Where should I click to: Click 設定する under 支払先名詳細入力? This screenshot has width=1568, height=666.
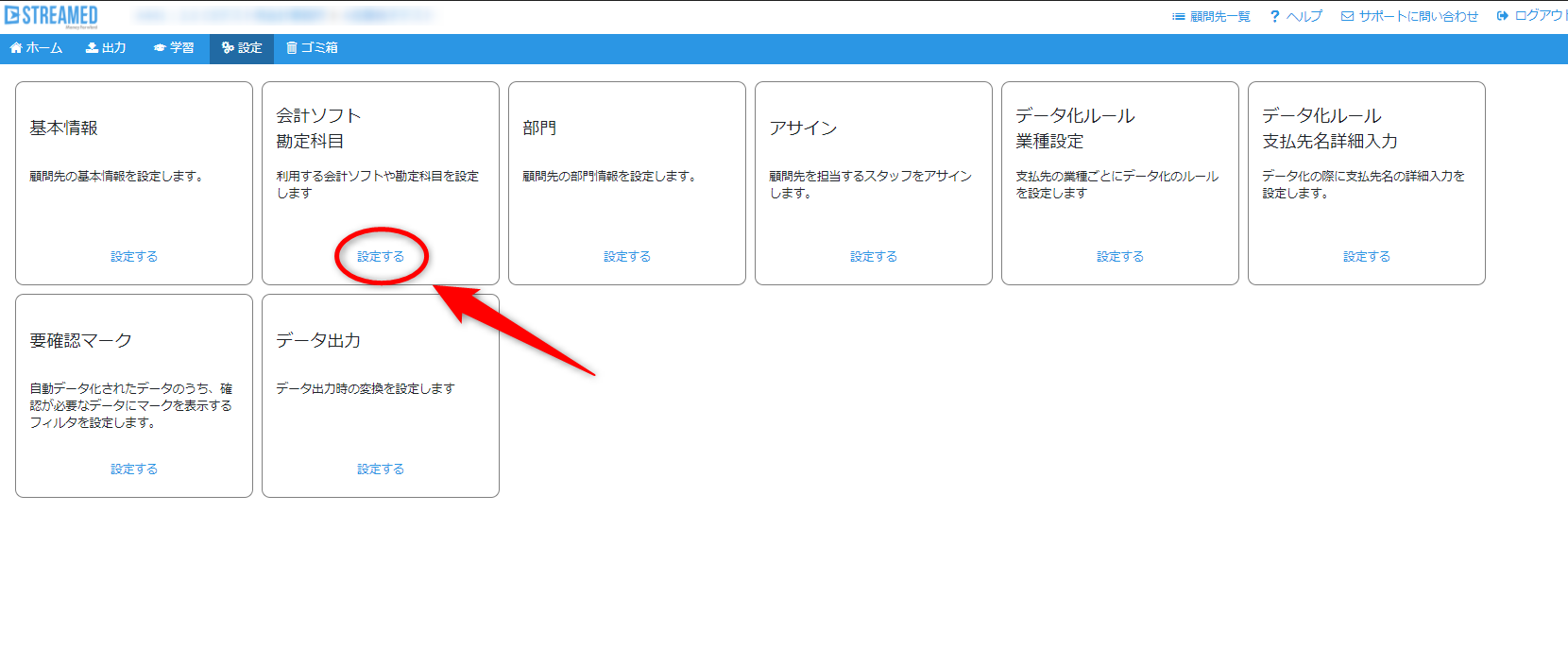point(1367,257)
